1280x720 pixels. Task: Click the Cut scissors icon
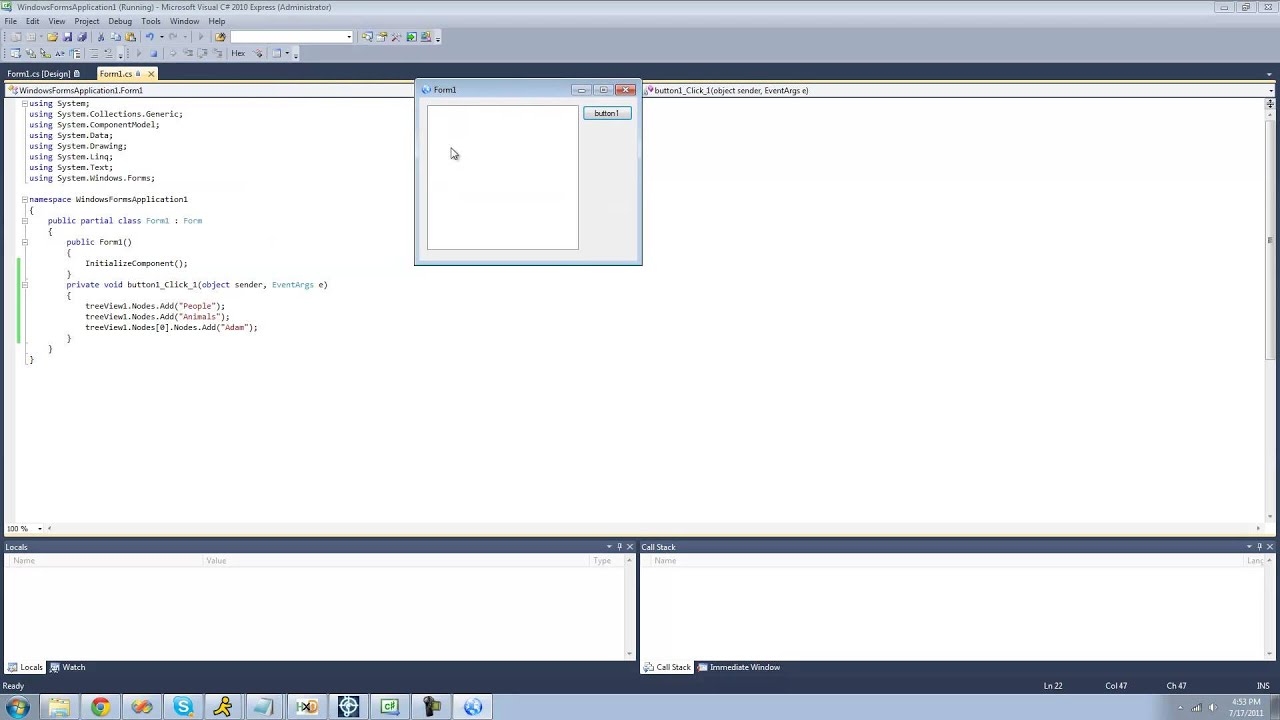101,37
